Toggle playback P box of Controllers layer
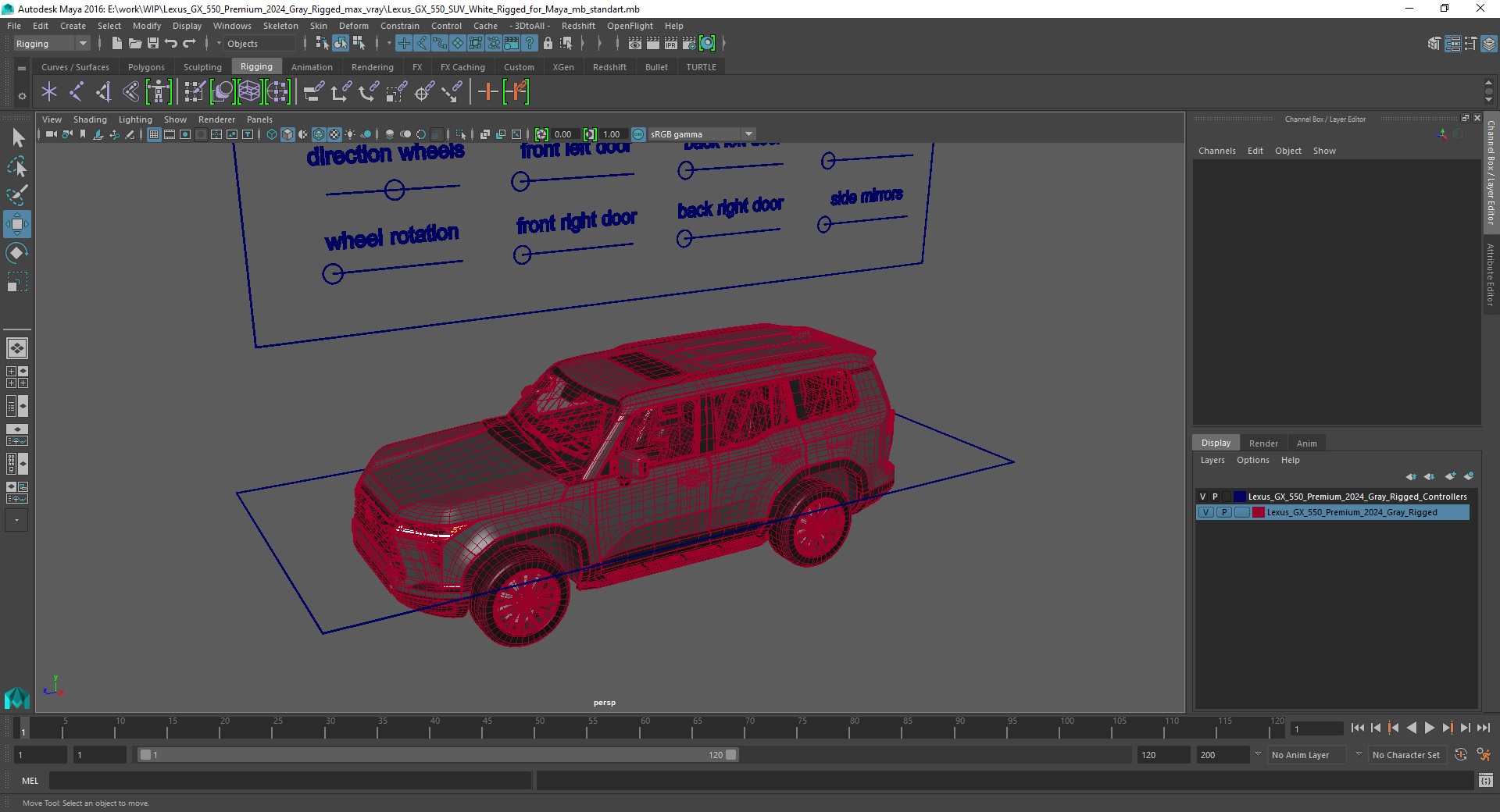Screen dimensions: 1500x812 click(x=1215, y=497)
